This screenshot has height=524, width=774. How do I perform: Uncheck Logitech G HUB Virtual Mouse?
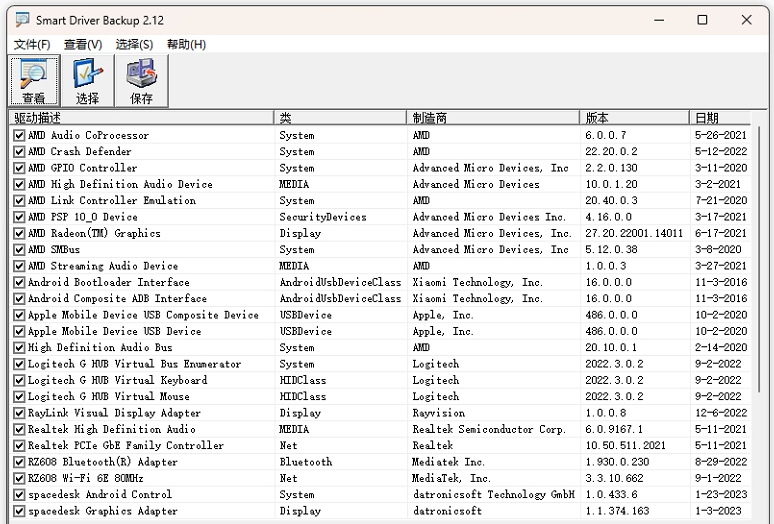tap(19, 397)
